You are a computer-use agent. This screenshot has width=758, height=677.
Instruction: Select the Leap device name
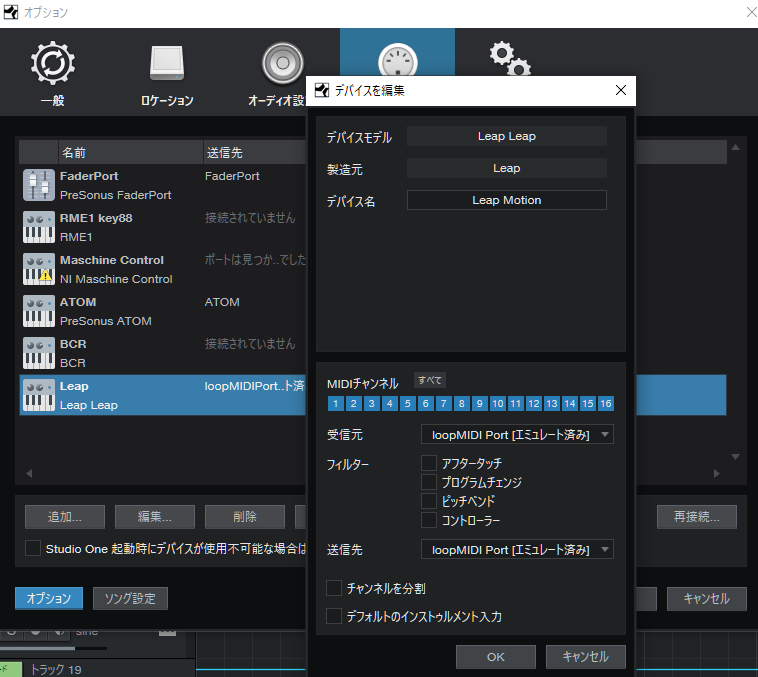(74, 386)
